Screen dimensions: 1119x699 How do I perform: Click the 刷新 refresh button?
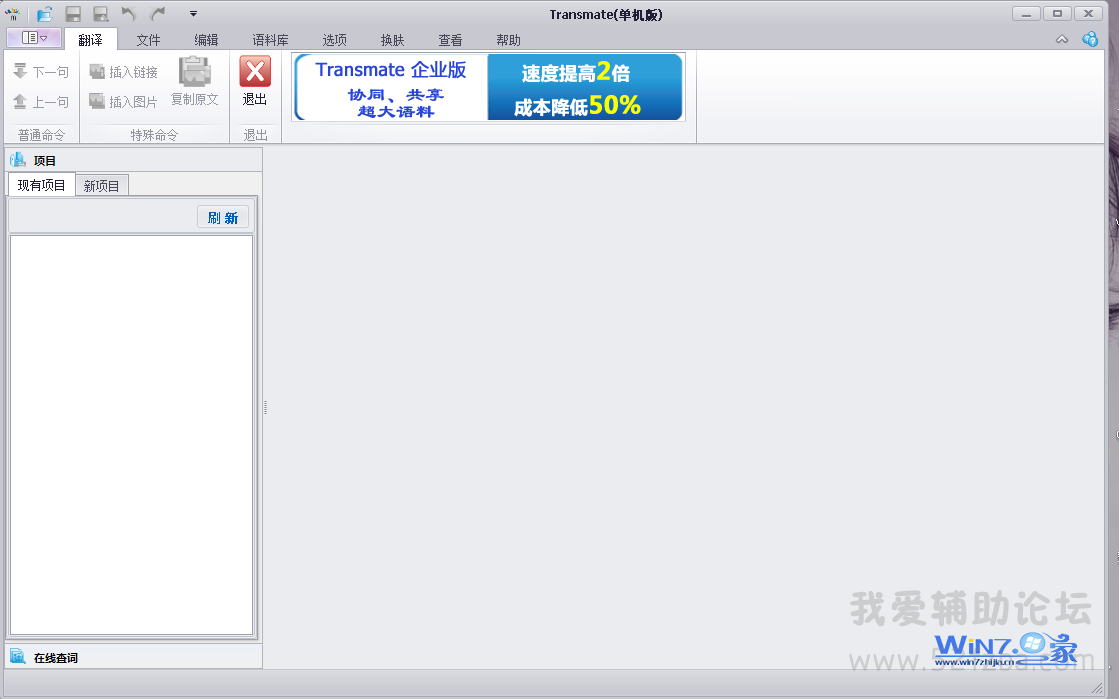[223, 218]
